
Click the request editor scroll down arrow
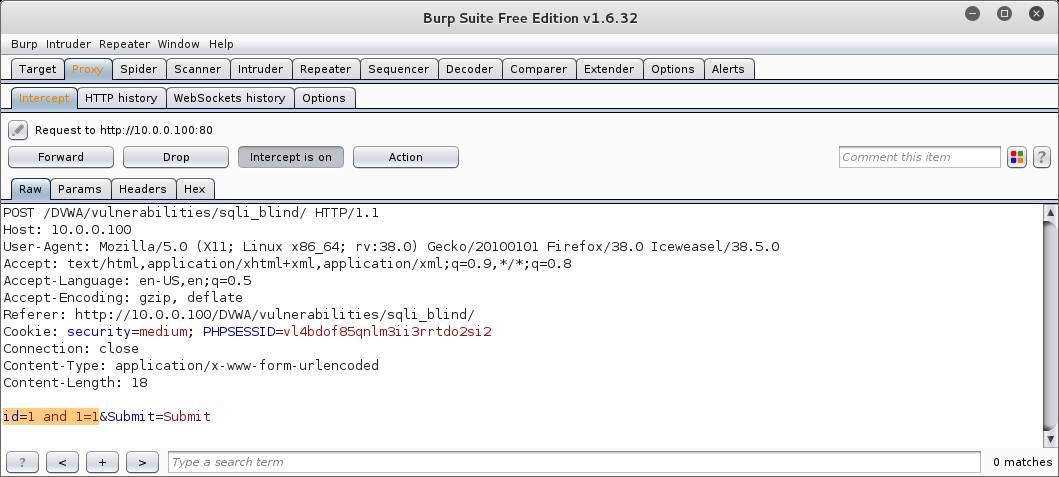pos(1050,440)
